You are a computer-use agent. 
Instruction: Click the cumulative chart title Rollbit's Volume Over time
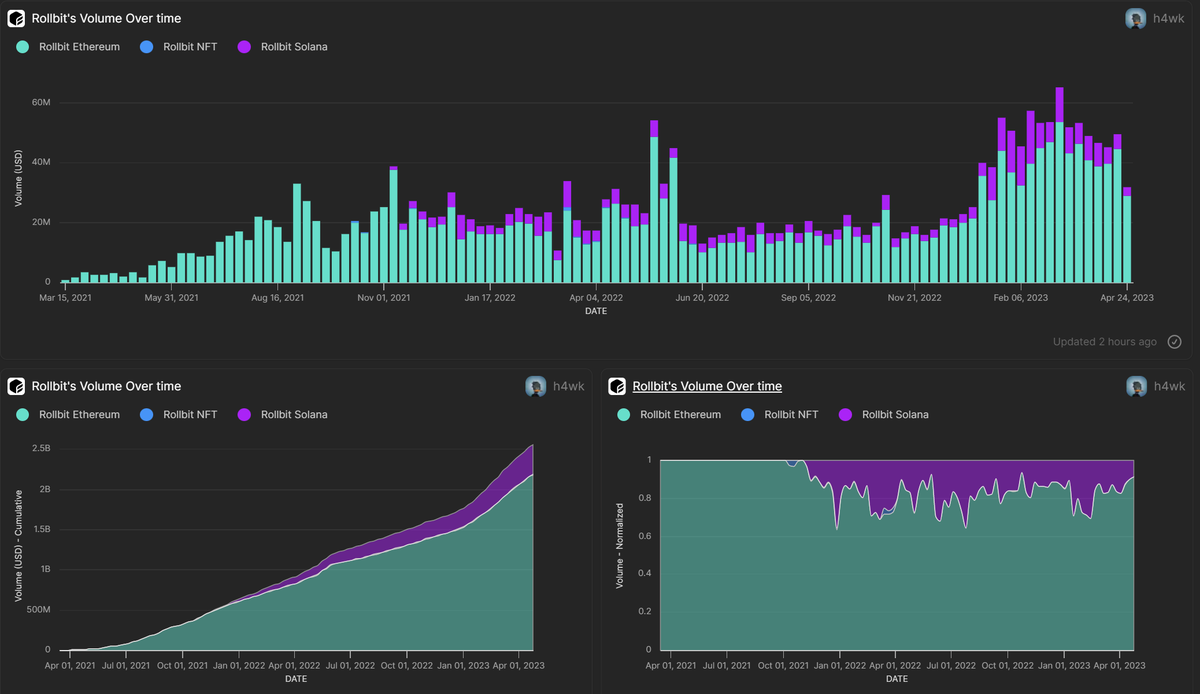coord(106,386)
